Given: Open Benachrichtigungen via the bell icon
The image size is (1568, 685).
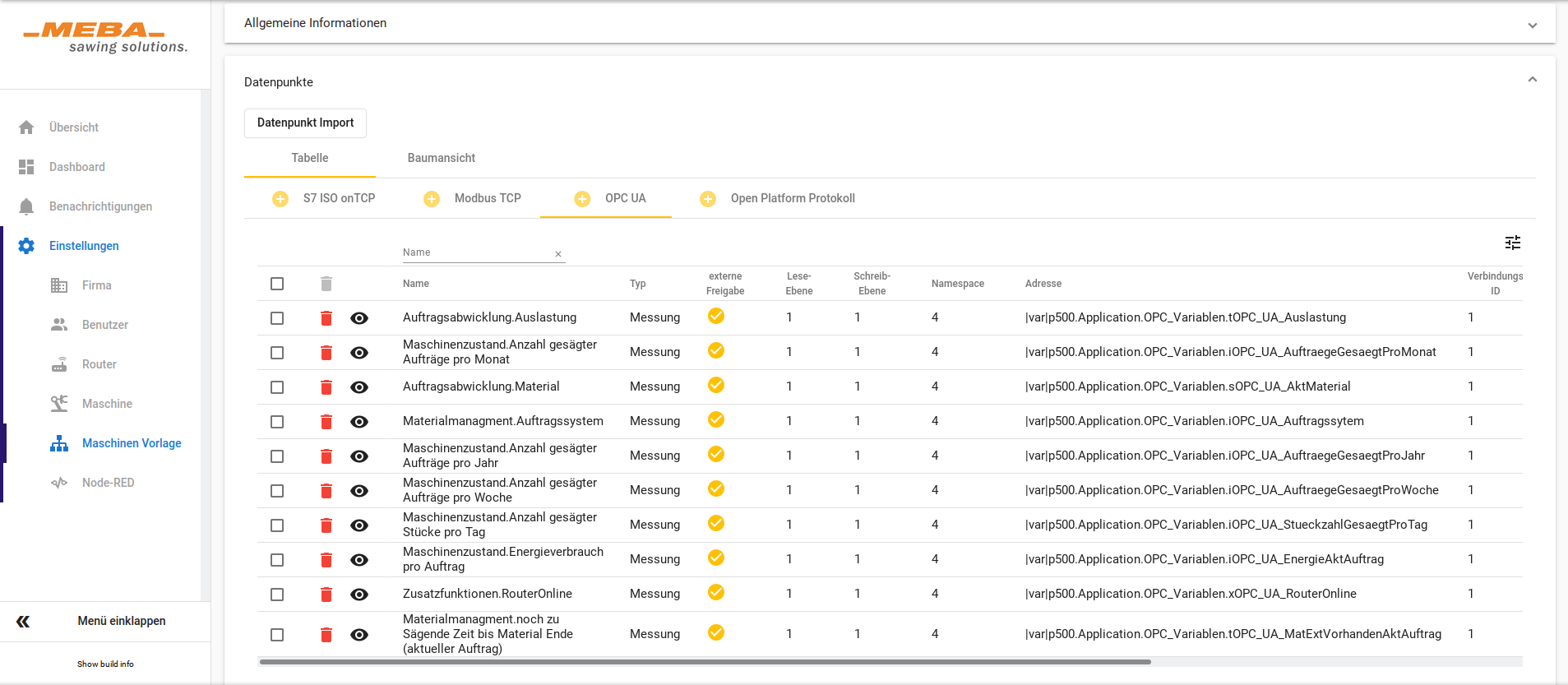Looking at the screenshot, I should [x=26, y=206].
